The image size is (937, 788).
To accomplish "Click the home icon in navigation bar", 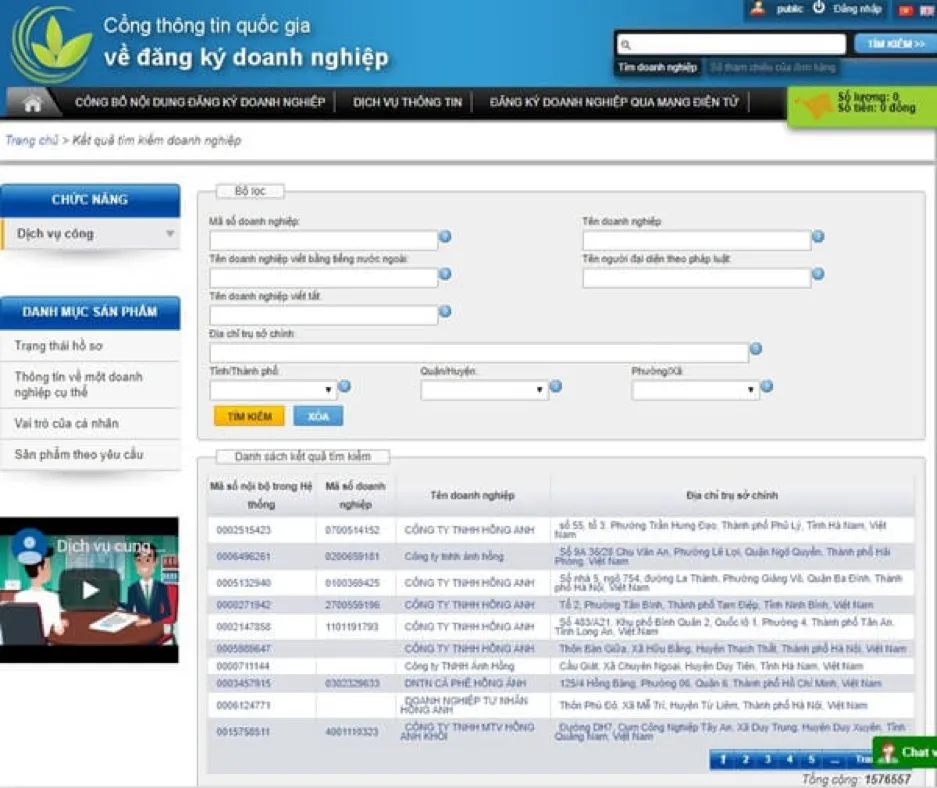I will coord(33,103).
